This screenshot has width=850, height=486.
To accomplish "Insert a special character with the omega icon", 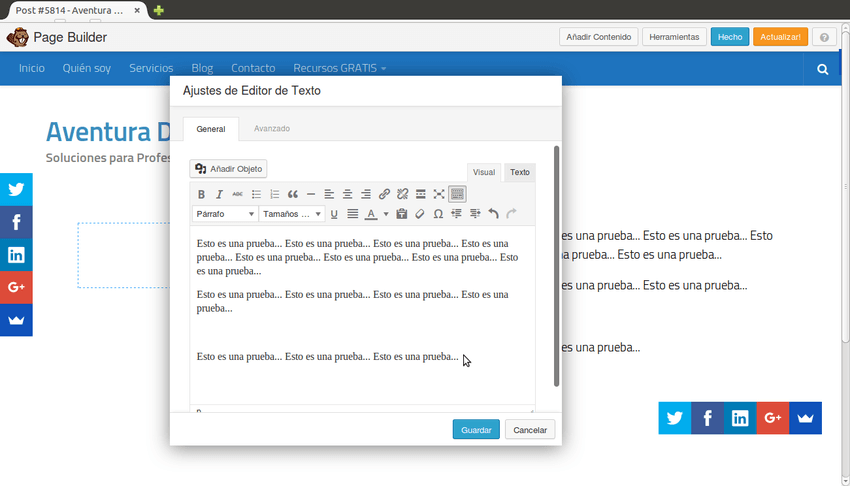I will coord(438,214).
